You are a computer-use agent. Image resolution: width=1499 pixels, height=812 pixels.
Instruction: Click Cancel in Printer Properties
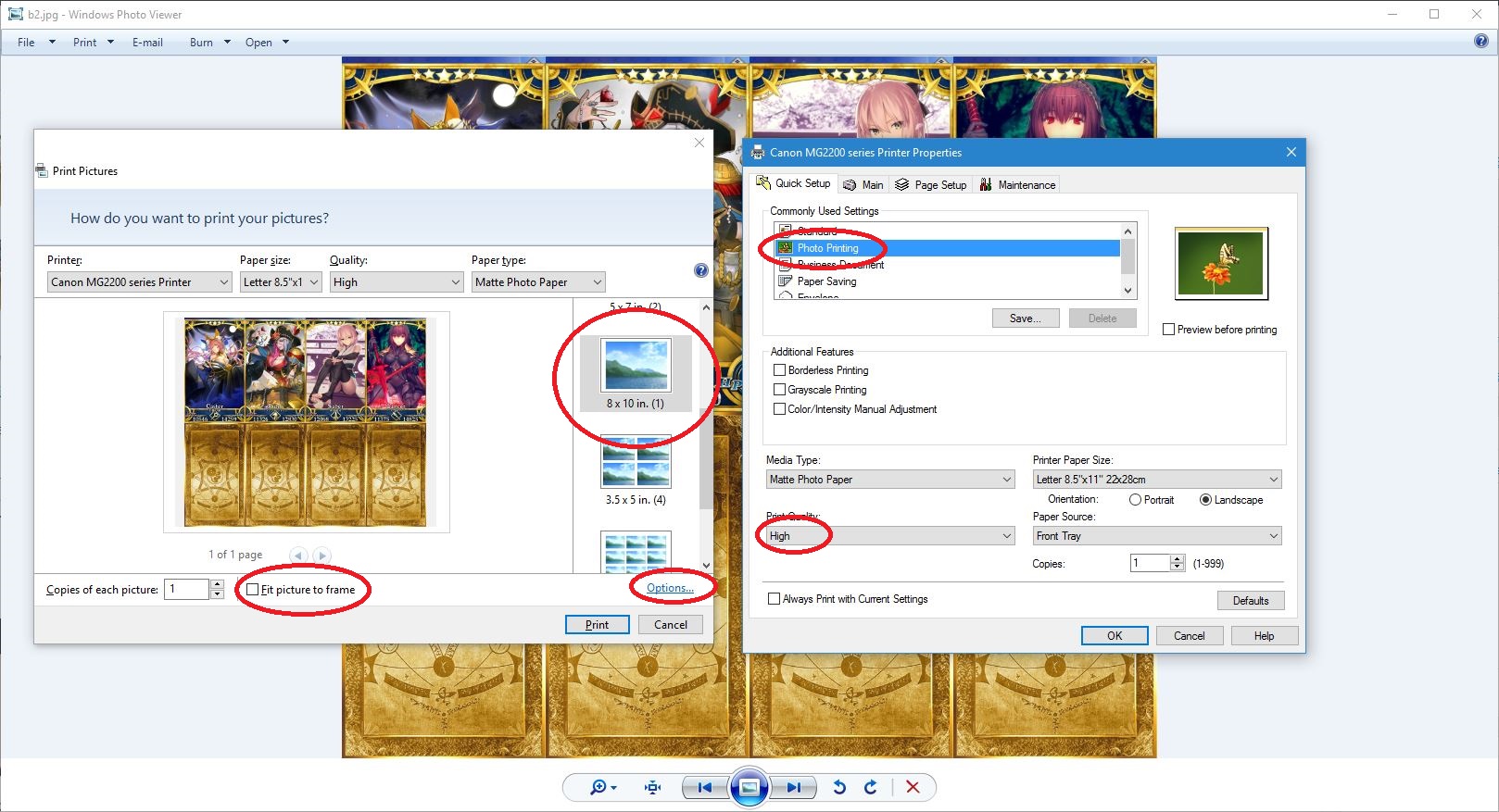[1190, 636]
